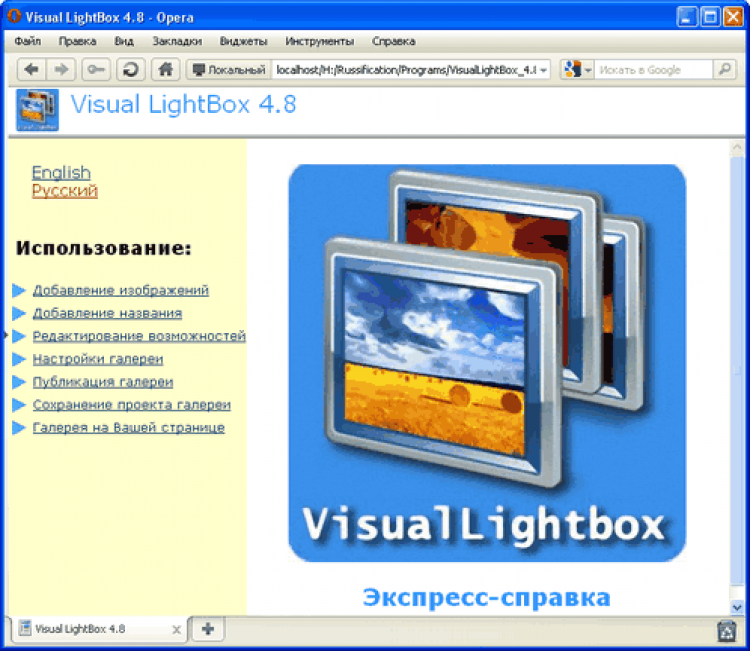Screen dimensions: 750x651
Task: Click the Локальный address badge
Action: point(229,70)
